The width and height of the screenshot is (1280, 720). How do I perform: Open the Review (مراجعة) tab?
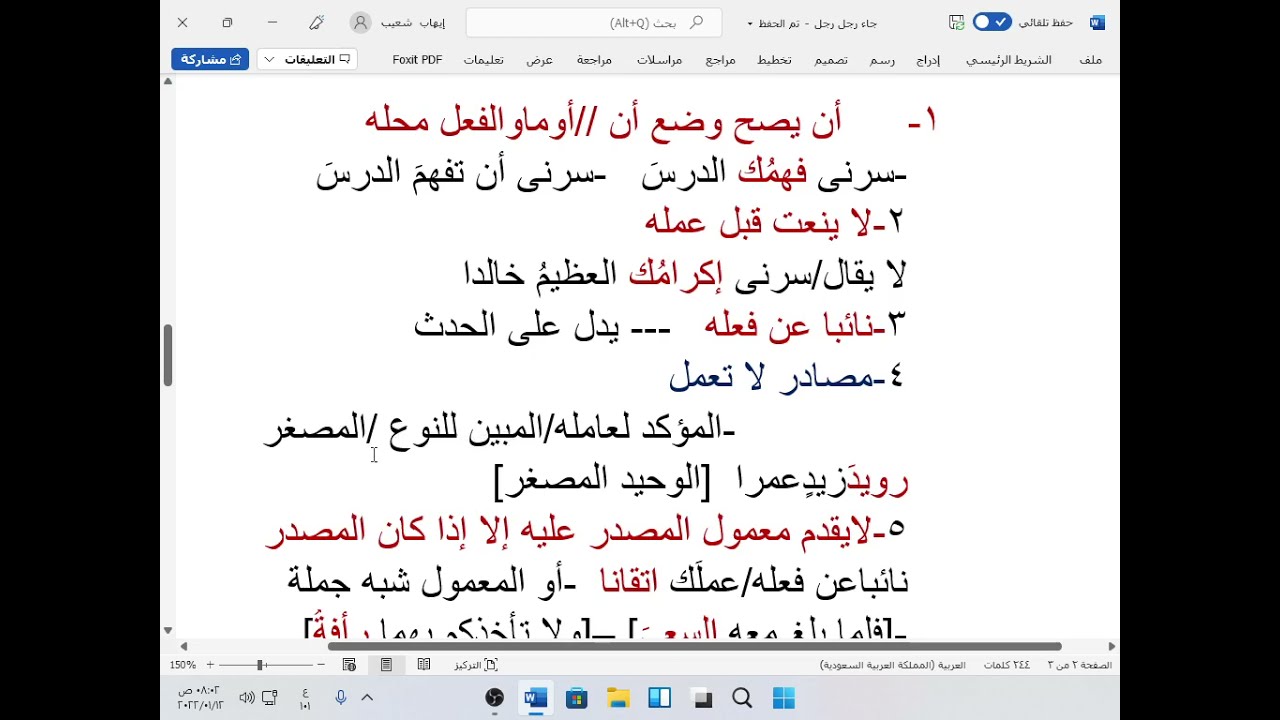[x=594, y=60]
